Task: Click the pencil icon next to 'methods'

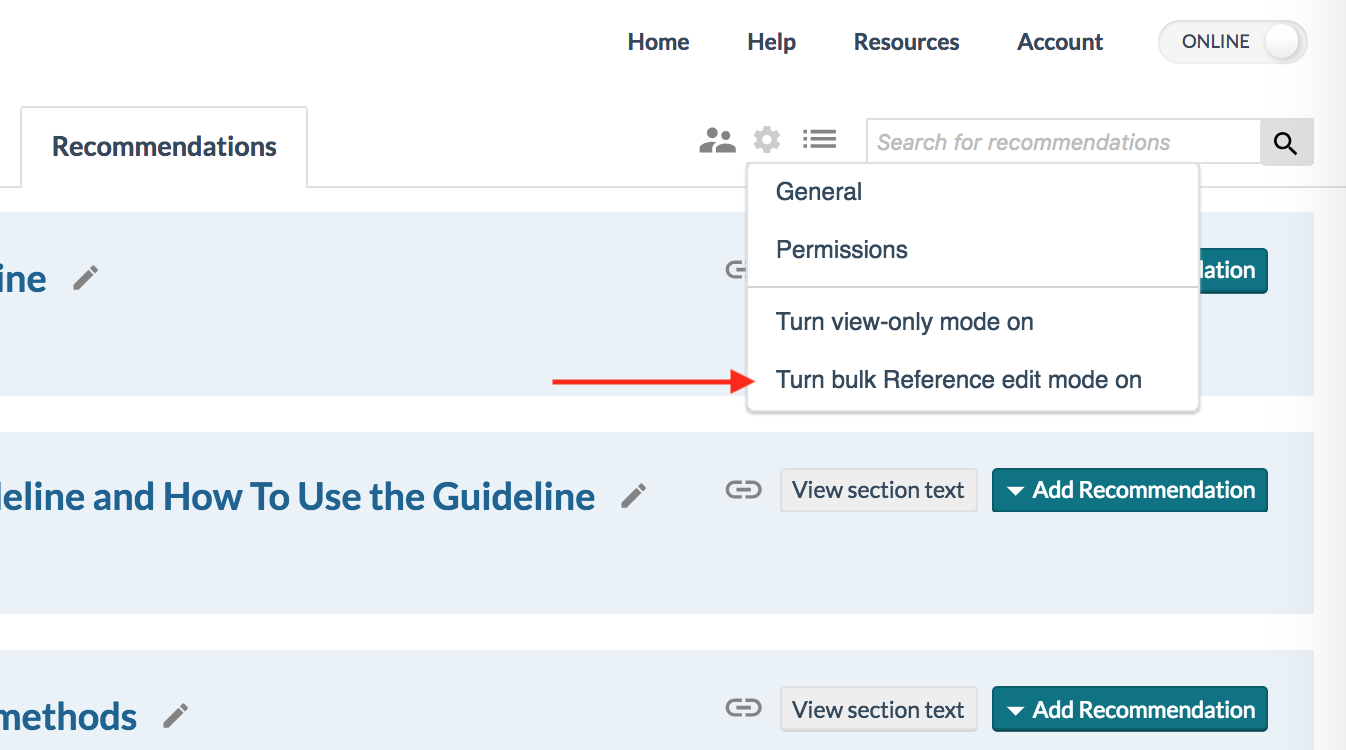Action: click(x=175, y=716)
